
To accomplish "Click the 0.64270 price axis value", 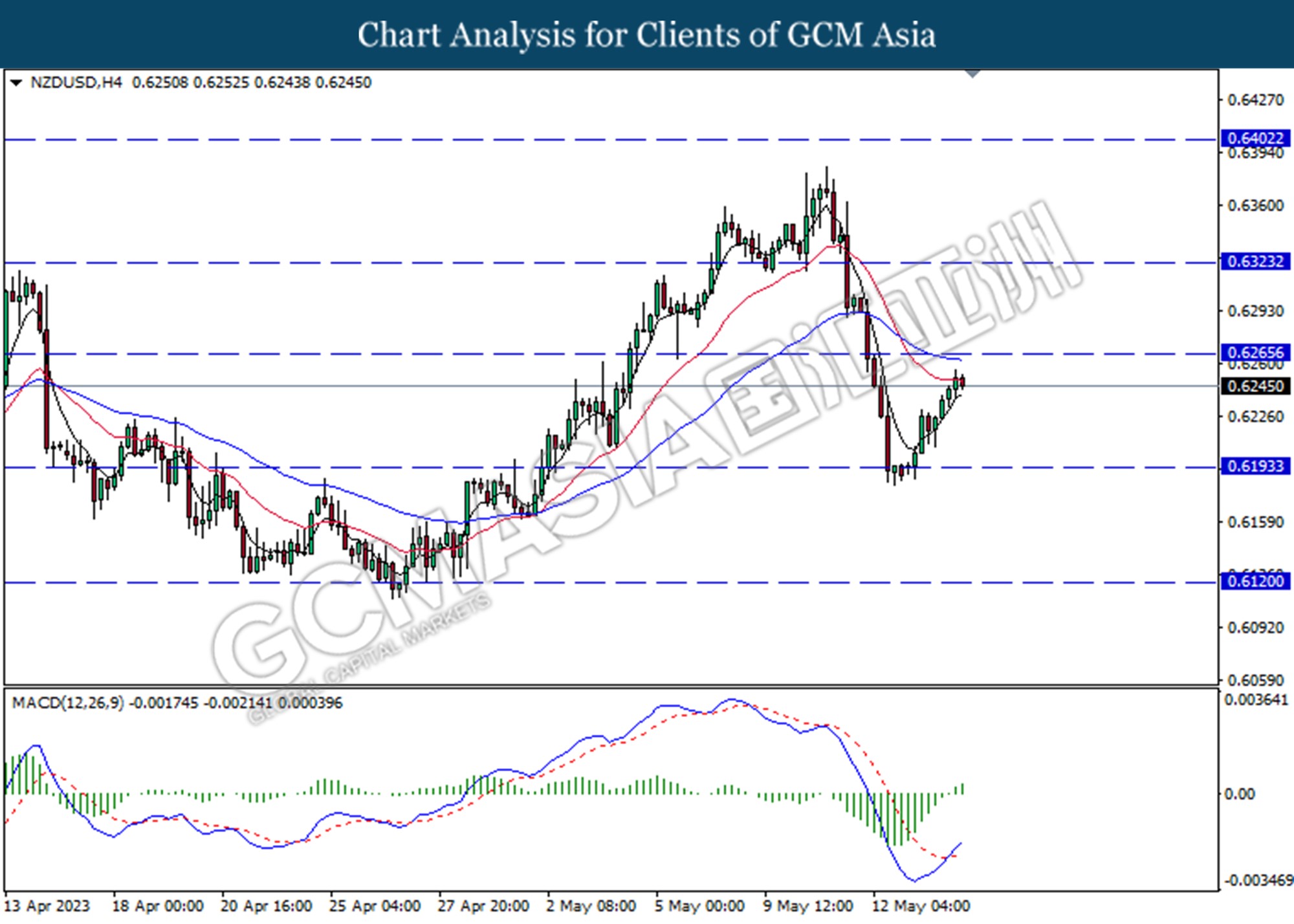I will pos(1256,100).
